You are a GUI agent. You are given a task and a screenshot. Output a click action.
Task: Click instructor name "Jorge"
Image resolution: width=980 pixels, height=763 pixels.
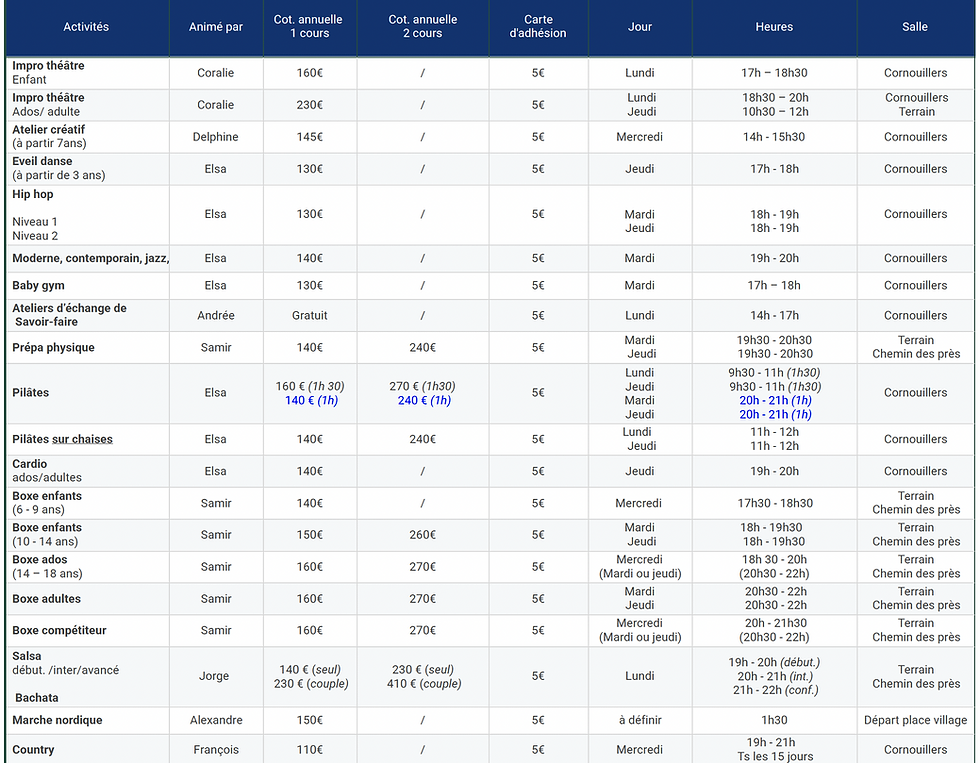pyautogui.click(x=214, y=676)
